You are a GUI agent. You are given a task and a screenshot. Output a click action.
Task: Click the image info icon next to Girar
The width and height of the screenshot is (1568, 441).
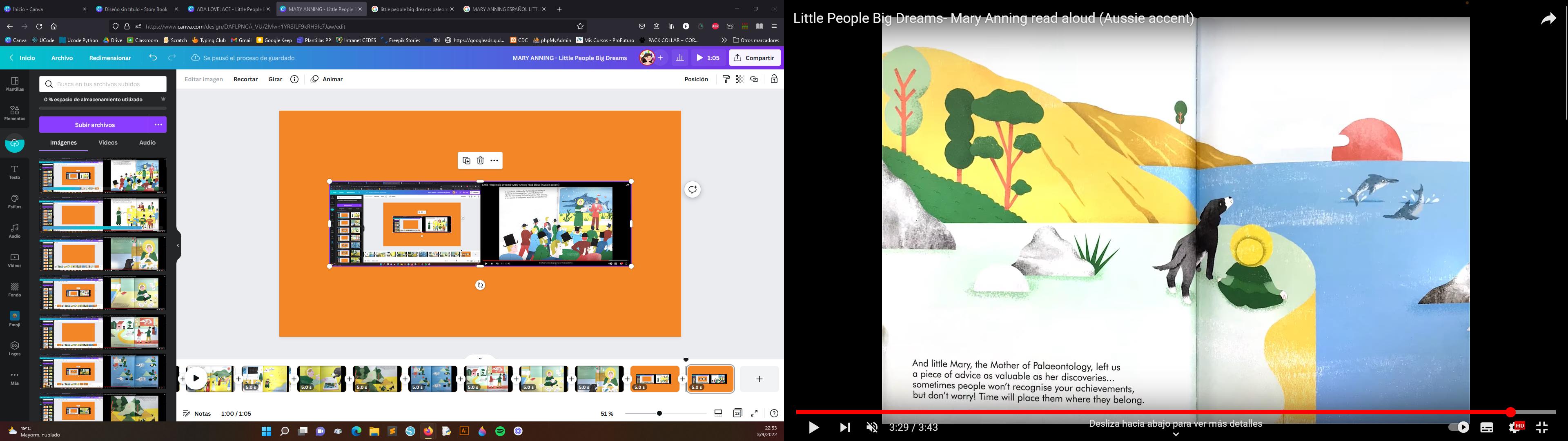click(x=294, y=79)
